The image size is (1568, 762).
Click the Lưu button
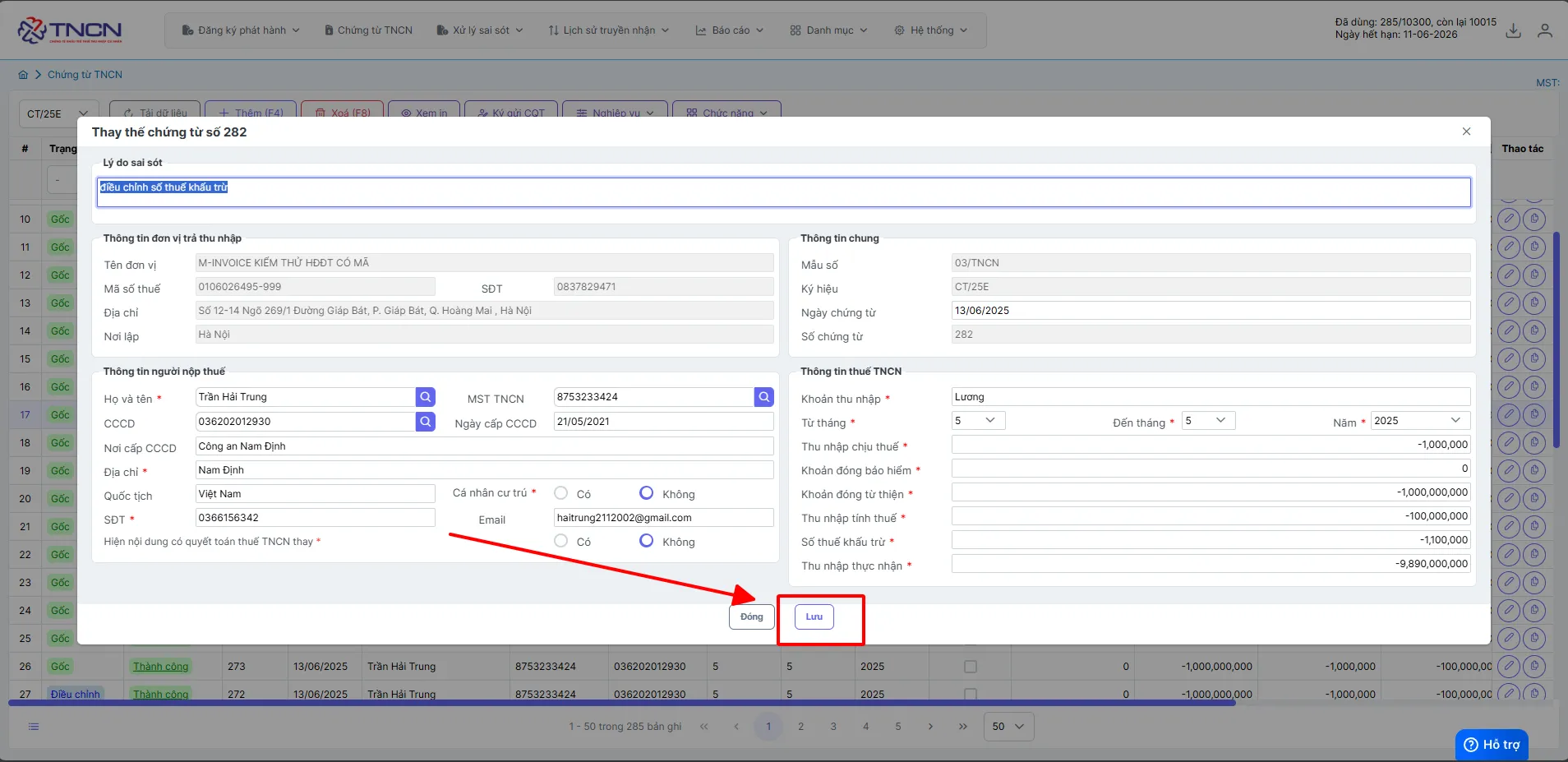[814, 617]
